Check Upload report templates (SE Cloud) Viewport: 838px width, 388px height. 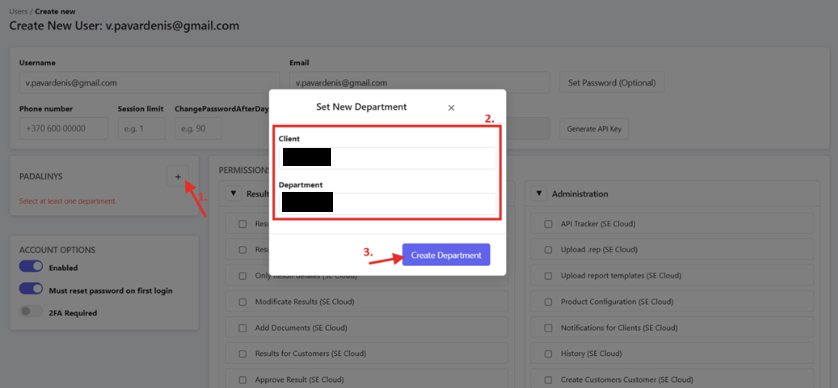coord(548,276)
